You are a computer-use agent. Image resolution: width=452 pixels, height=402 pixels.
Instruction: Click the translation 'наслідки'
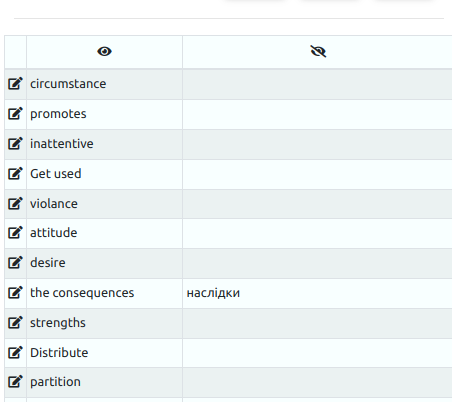213,293
